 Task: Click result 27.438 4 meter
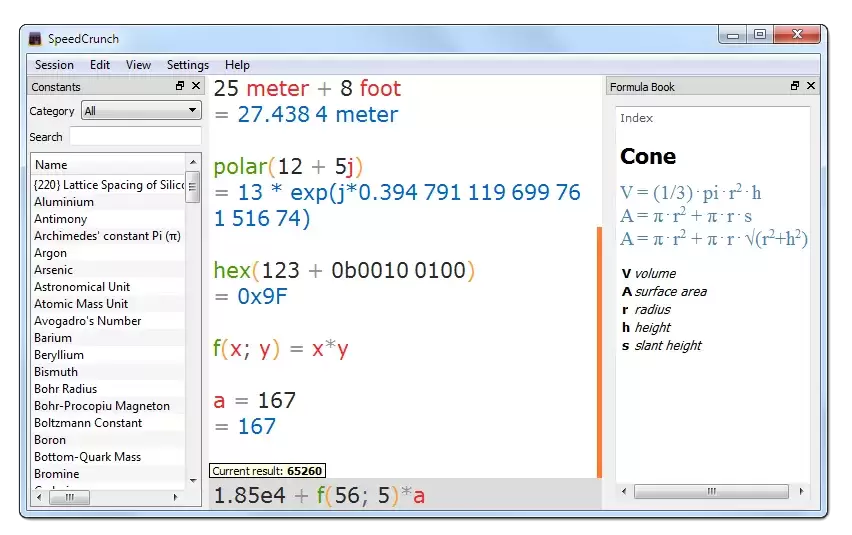317,115
